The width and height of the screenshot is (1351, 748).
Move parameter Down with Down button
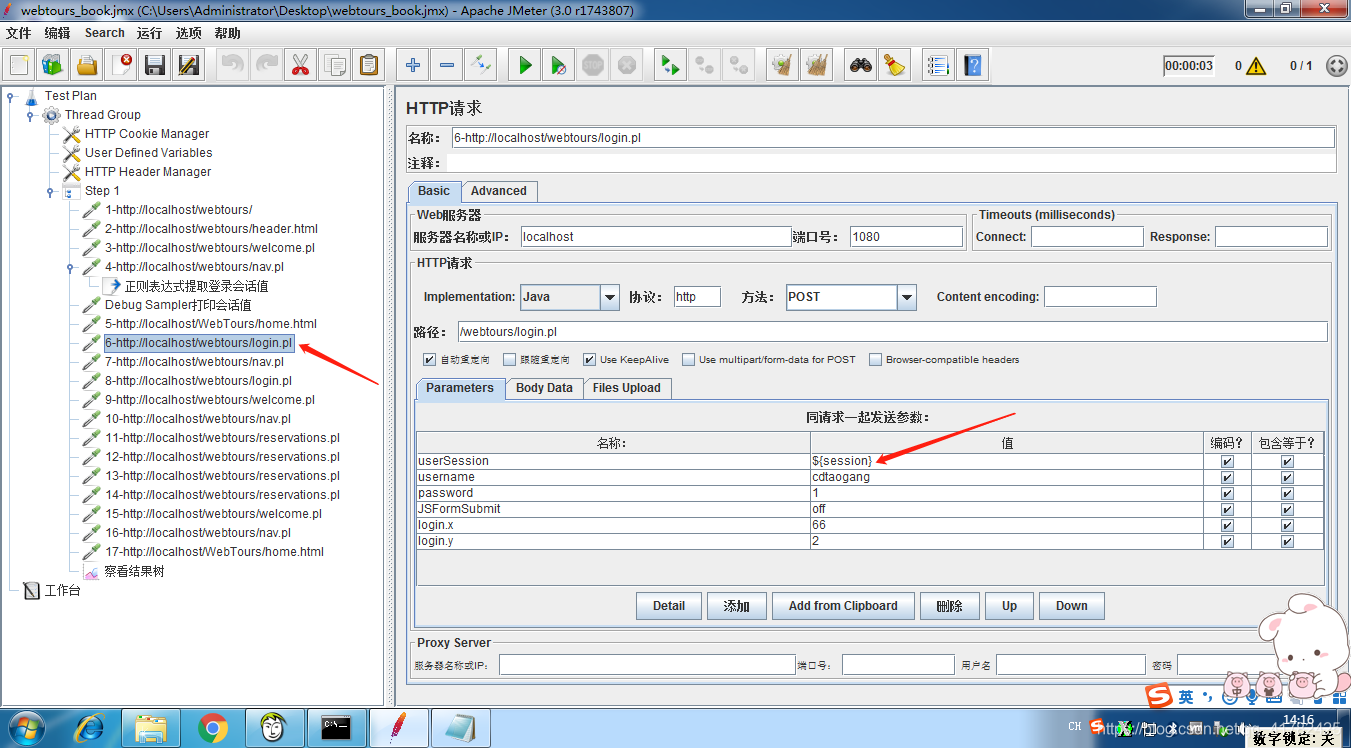pos(1071,606)
